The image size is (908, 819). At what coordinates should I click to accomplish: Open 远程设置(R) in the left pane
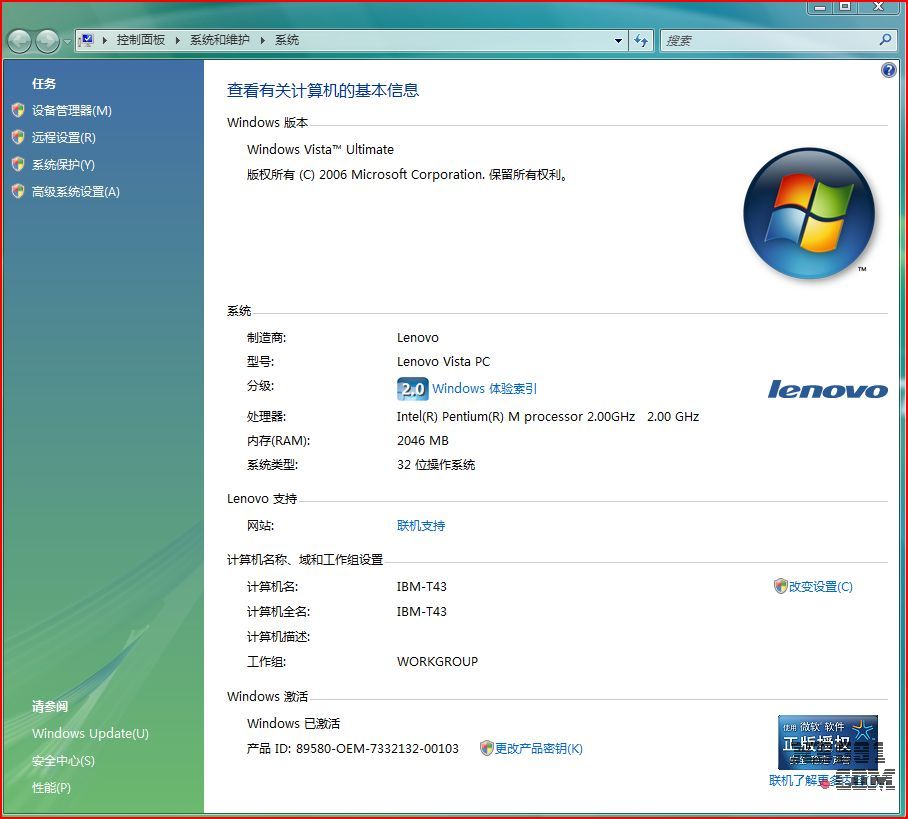[63, 138]
